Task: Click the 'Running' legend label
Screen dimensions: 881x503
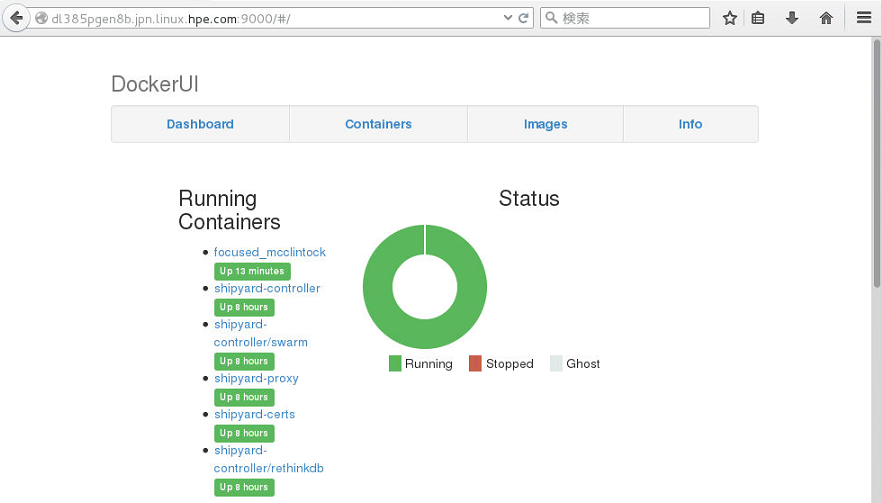Action: coord(429,364)
